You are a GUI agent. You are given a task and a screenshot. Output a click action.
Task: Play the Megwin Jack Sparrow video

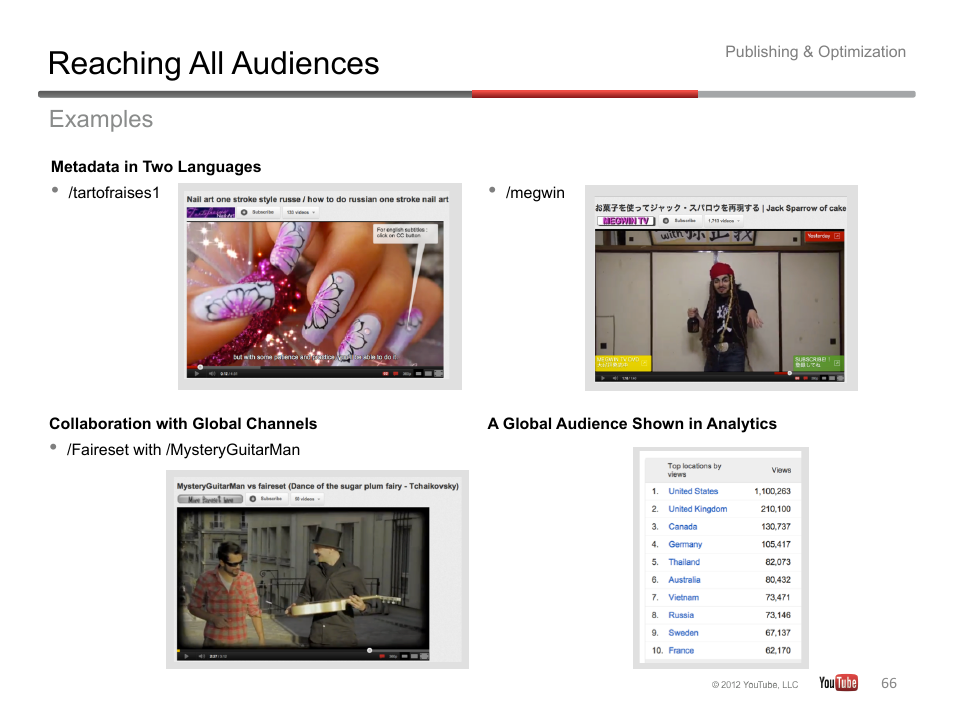pyautogui.click(x=603, y=378)
